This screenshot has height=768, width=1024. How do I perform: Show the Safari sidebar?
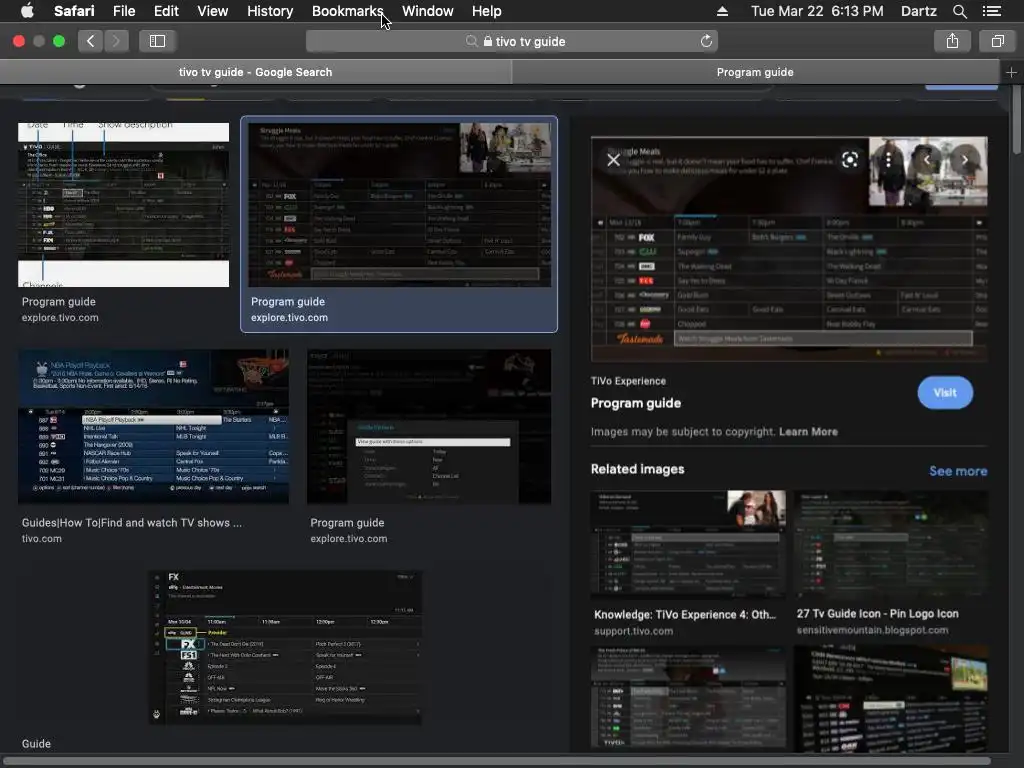click(x=157, y=41)
